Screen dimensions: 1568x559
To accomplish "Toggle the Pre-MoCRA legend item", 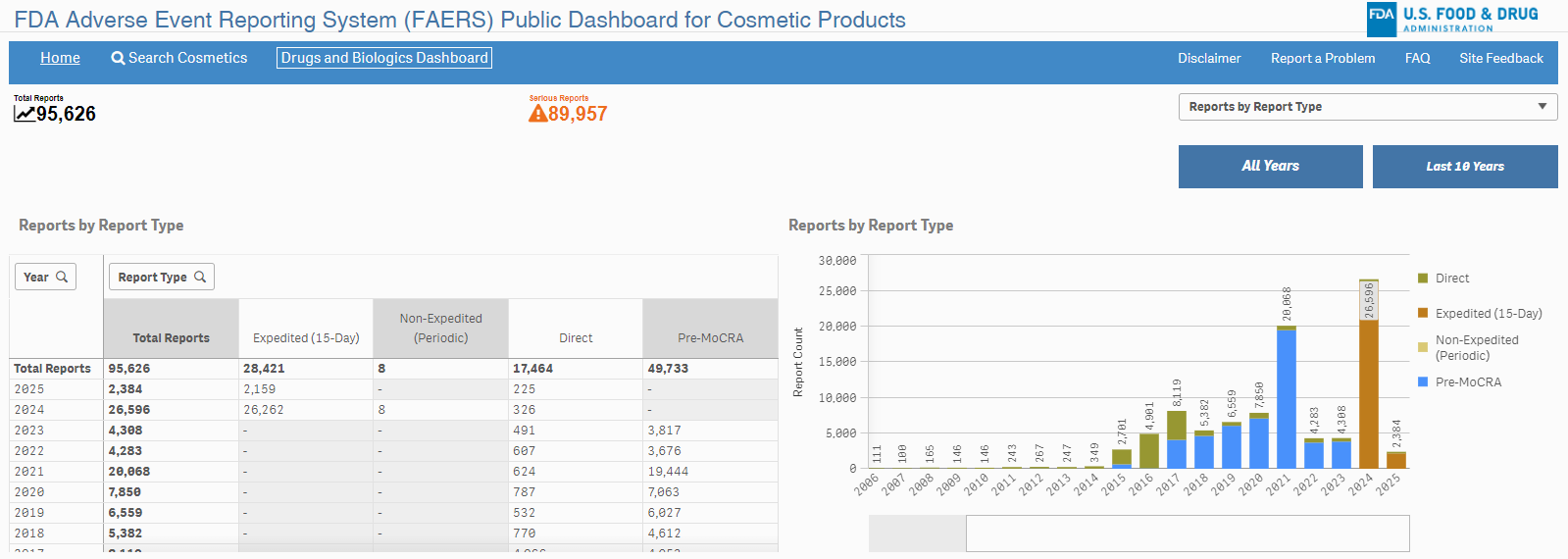I will (1468, 382).
